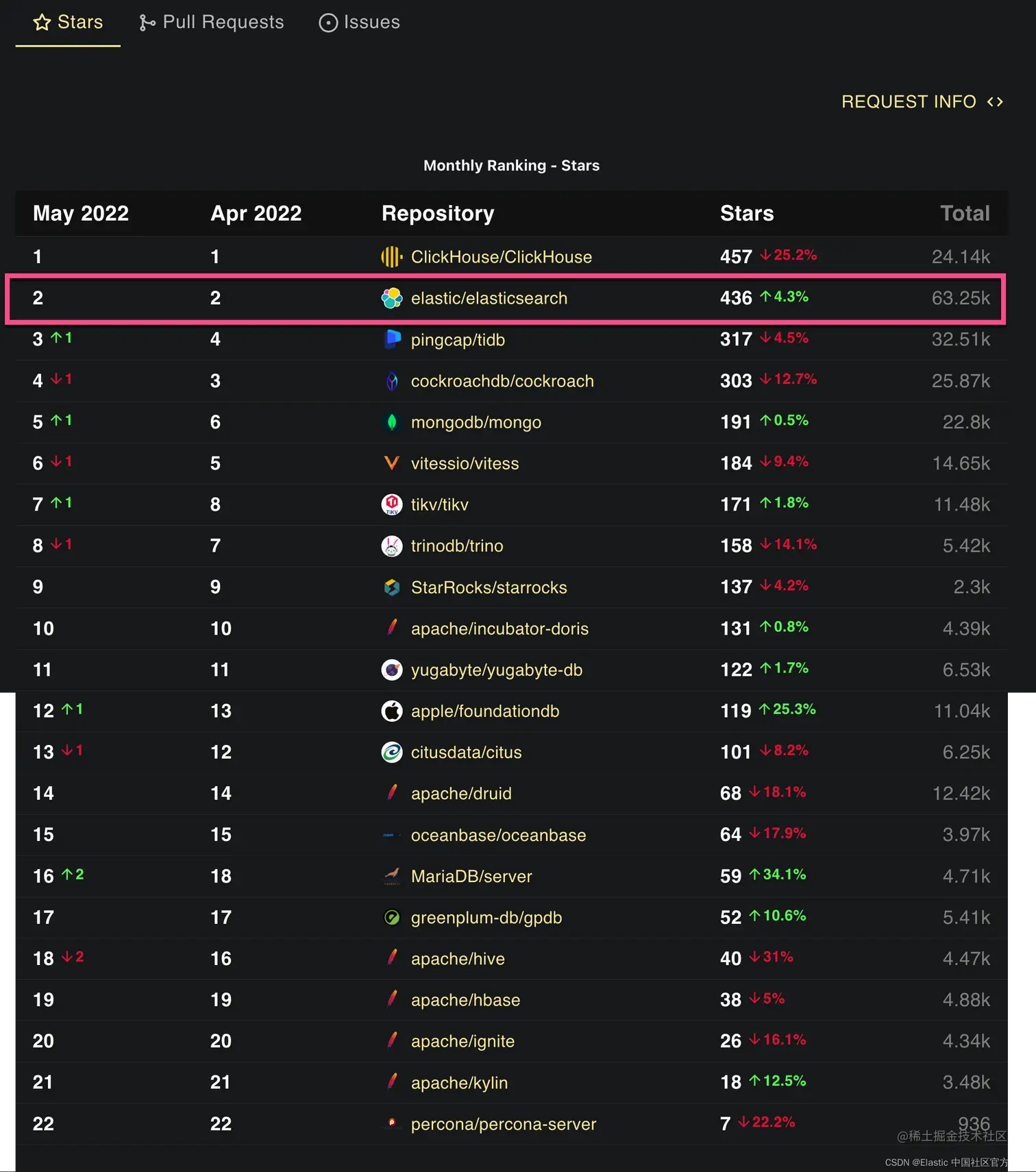Open the cockroachdb/cockroach repository link

pyautogui.click(x=502, y=381)
